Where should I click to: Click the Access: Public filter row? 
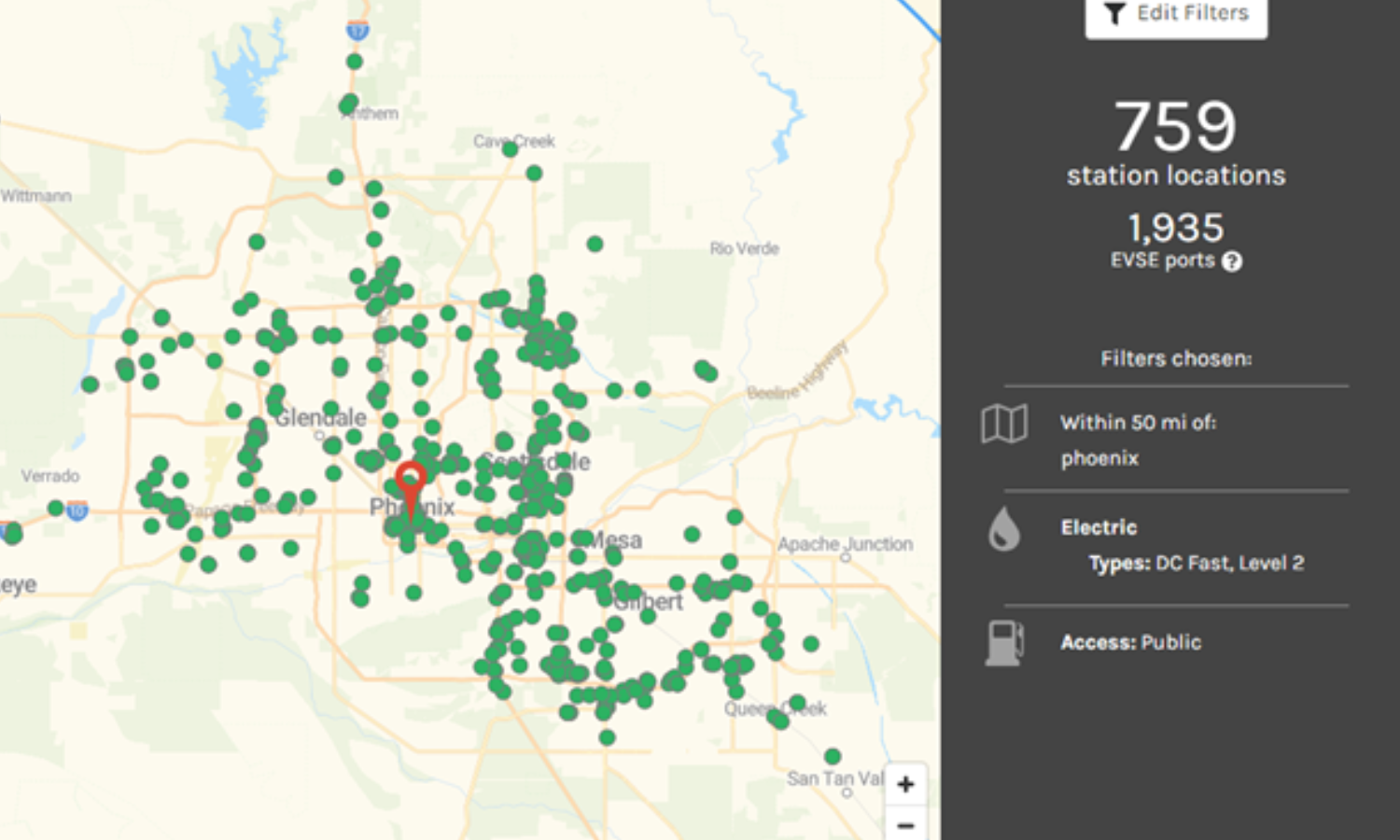click(1130, 642)
